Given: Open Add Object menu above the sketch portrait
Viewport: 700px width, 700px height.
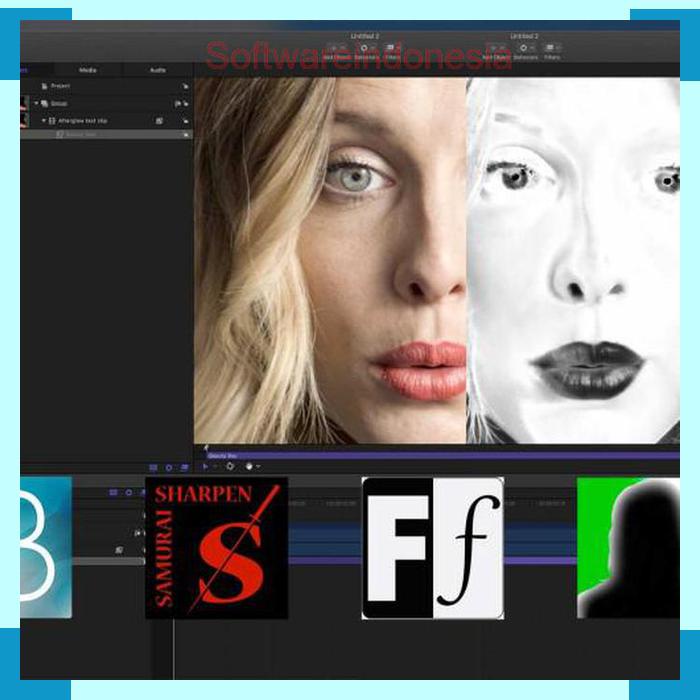Looking at the screenshot, I should click(496, 50).
